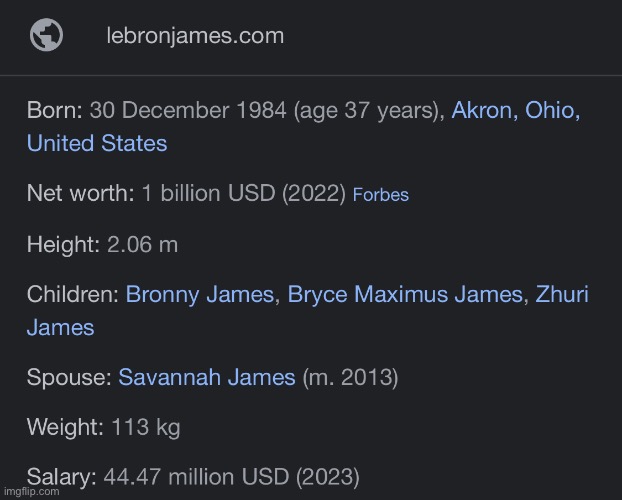
Task: Follow the Ohio link
Action: click(x=551, y=110)
